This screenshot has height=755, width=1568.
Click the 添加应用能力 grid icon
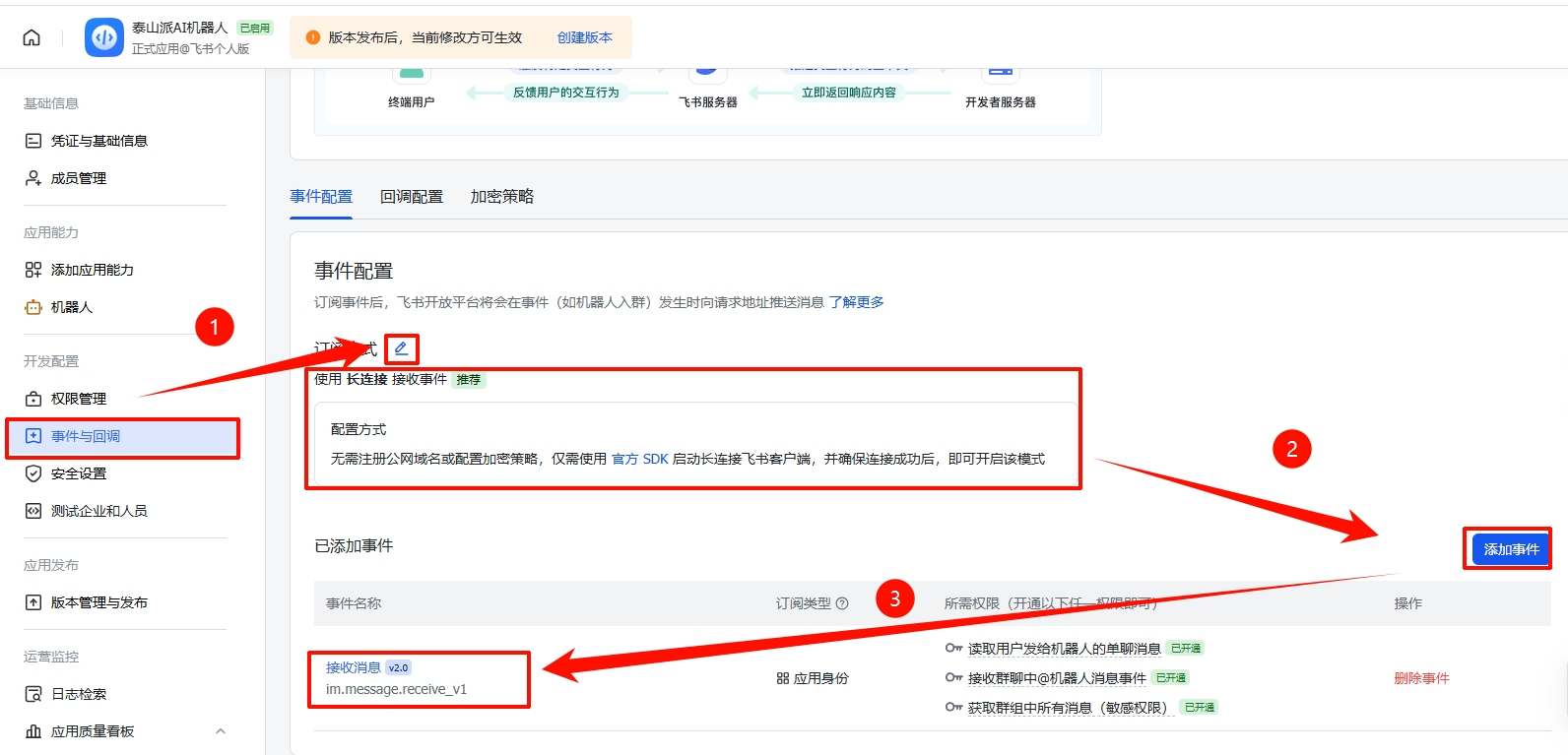33,270
